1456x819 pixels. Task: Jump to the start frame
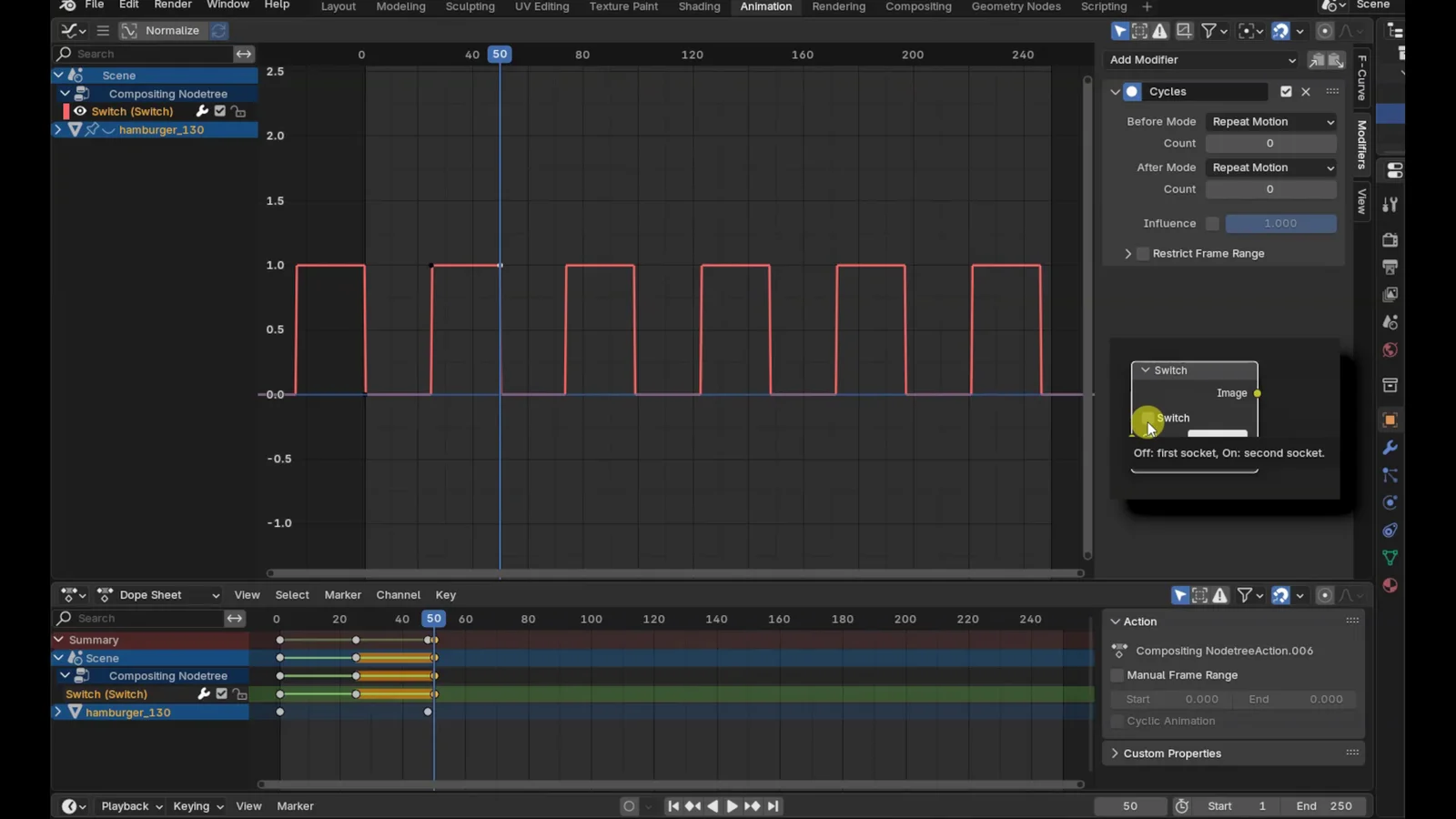coord(672,806)
